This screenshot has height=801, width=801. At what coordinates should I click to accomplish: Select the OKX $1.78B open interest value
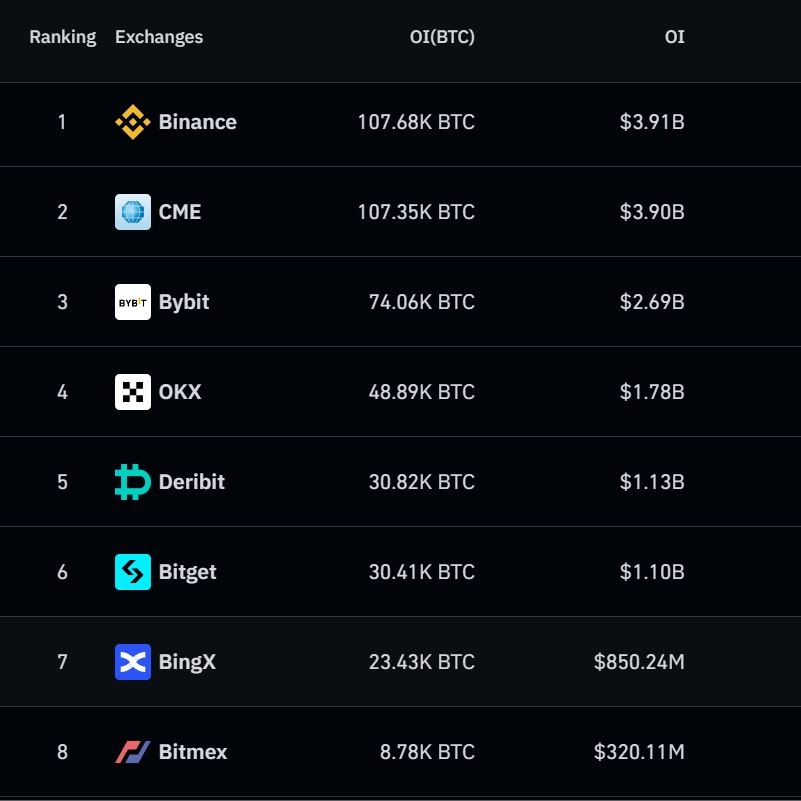point(652,392)
